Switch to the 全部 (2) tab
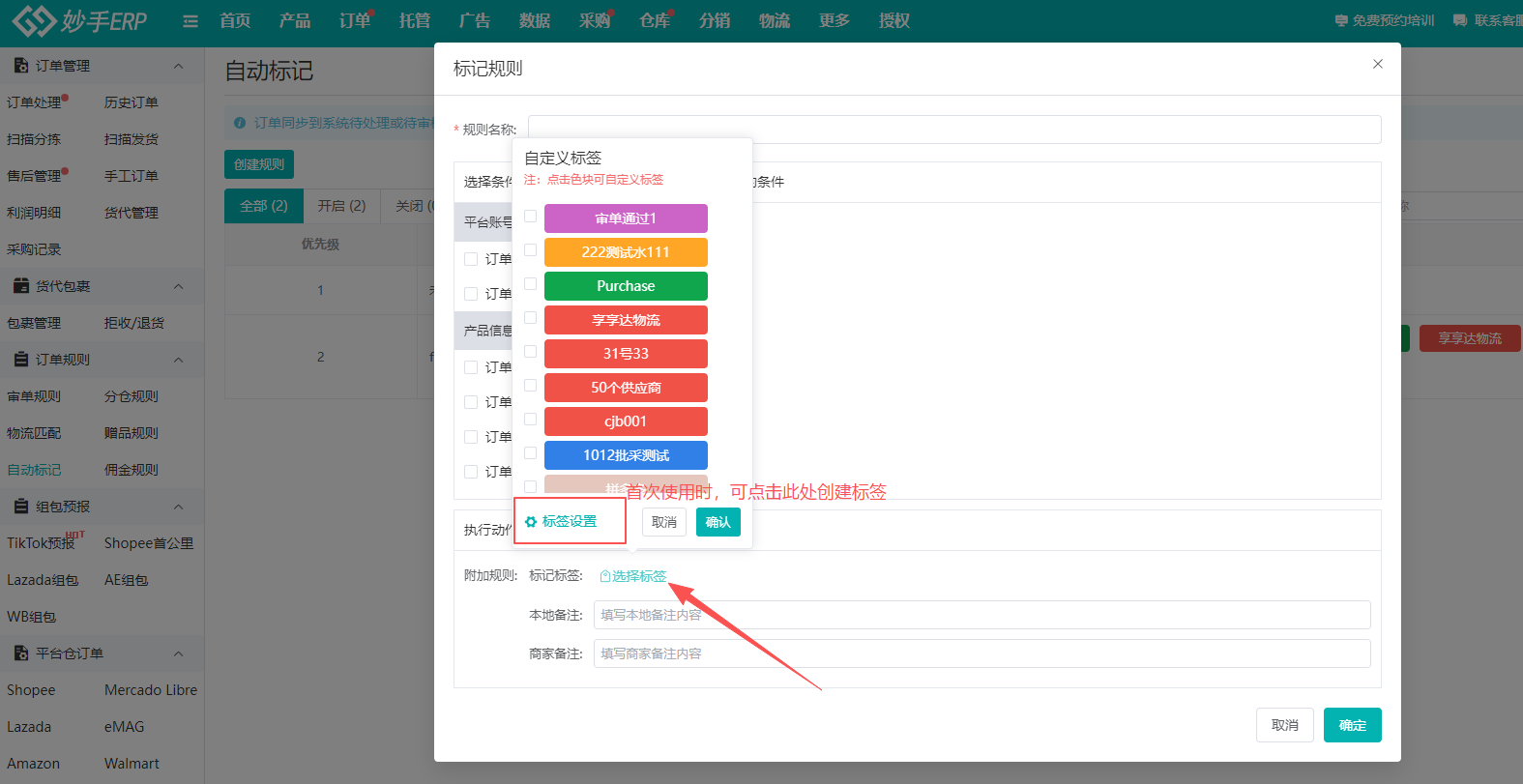 pyautogui.click(x=264, y=206)
